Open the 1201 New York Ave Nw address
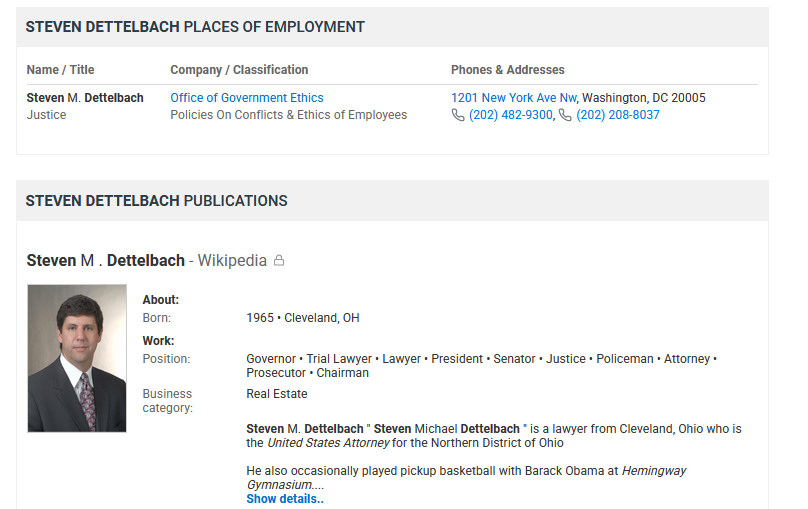The width and height of the screenshot is (808, 509). (x=514, y=98)
